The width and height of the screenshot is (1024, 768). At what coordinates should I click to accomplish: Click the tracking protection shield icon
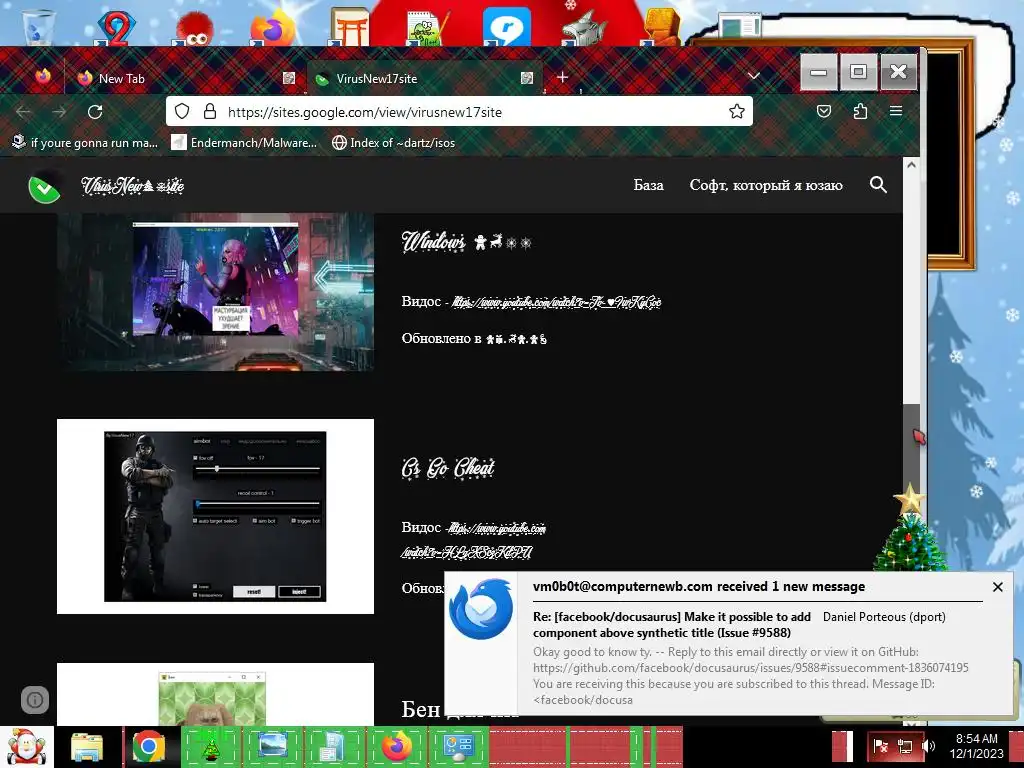tap(182, 112)
